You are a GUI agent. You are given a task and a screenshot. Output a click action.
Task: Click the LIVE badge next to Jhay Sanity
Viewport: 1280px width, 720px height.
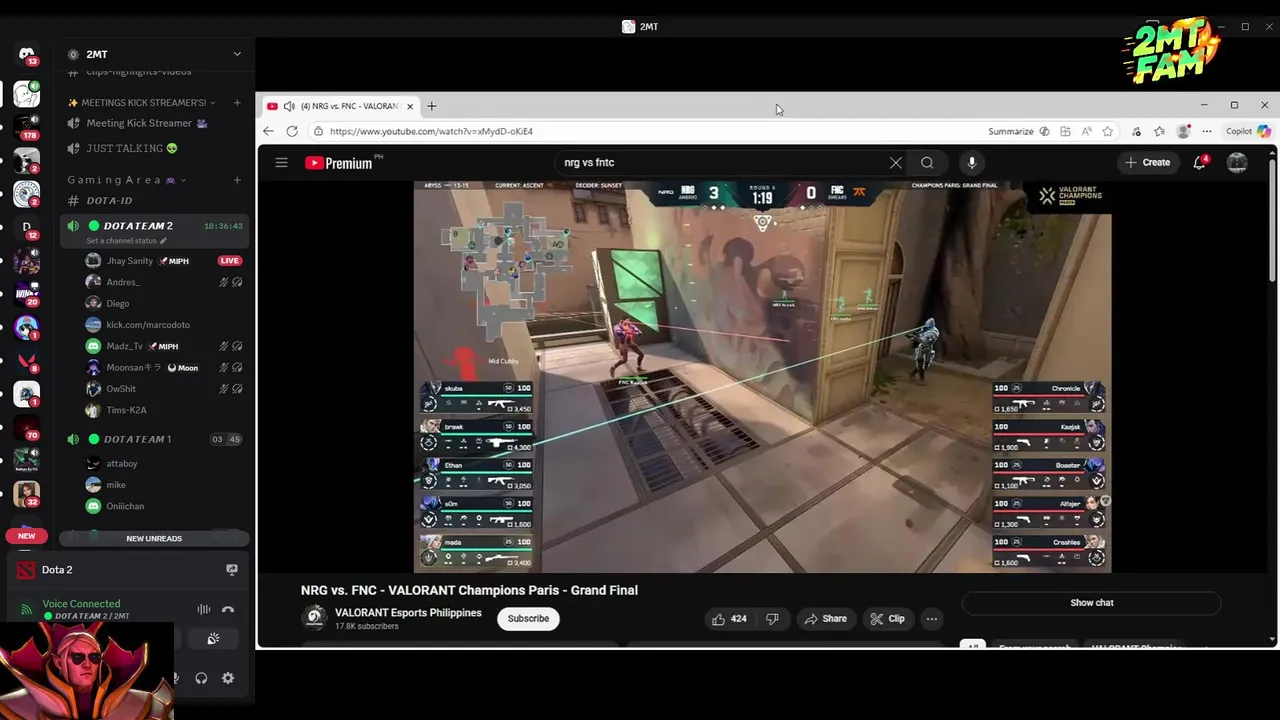(230, 261)
